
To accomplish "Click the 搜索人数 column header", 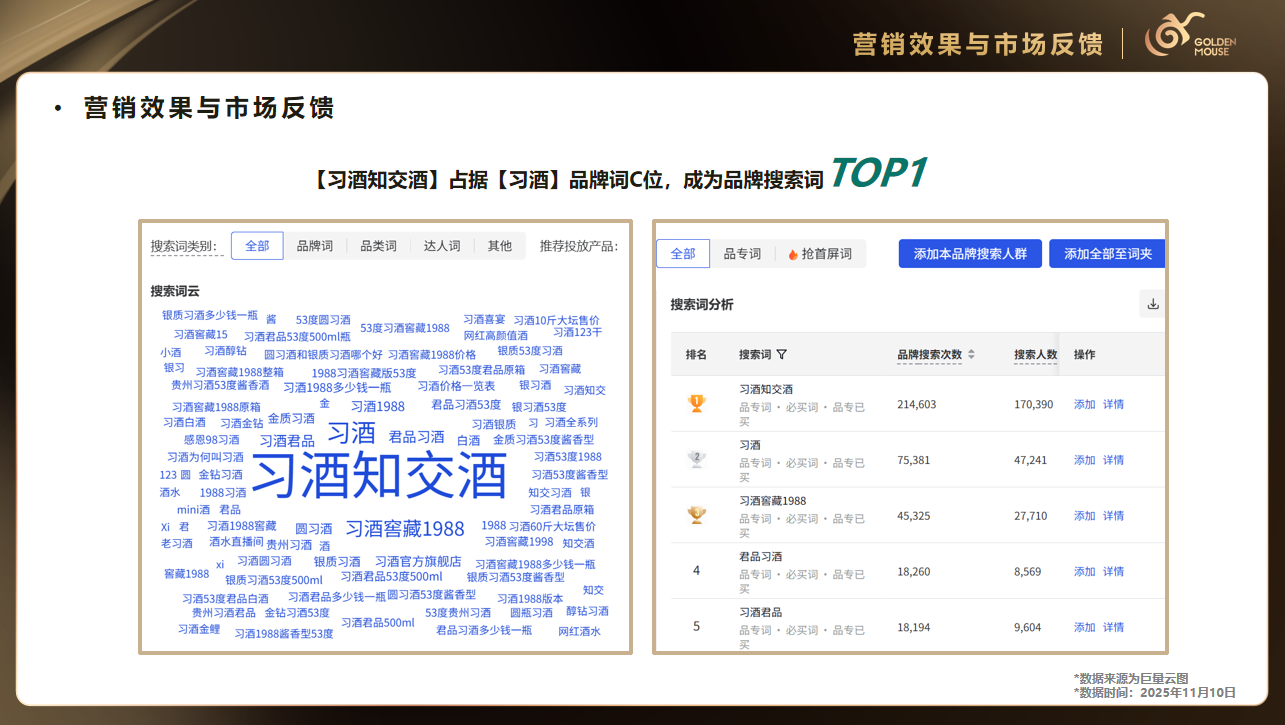I will click(x=1035, y=354).
